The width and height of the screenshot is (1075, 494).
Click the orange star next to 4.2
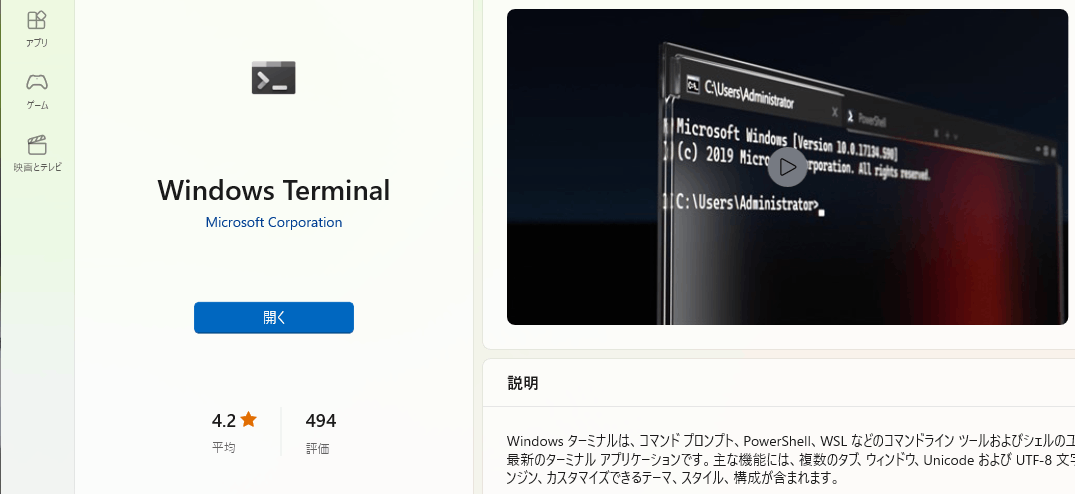click(248, 419)
